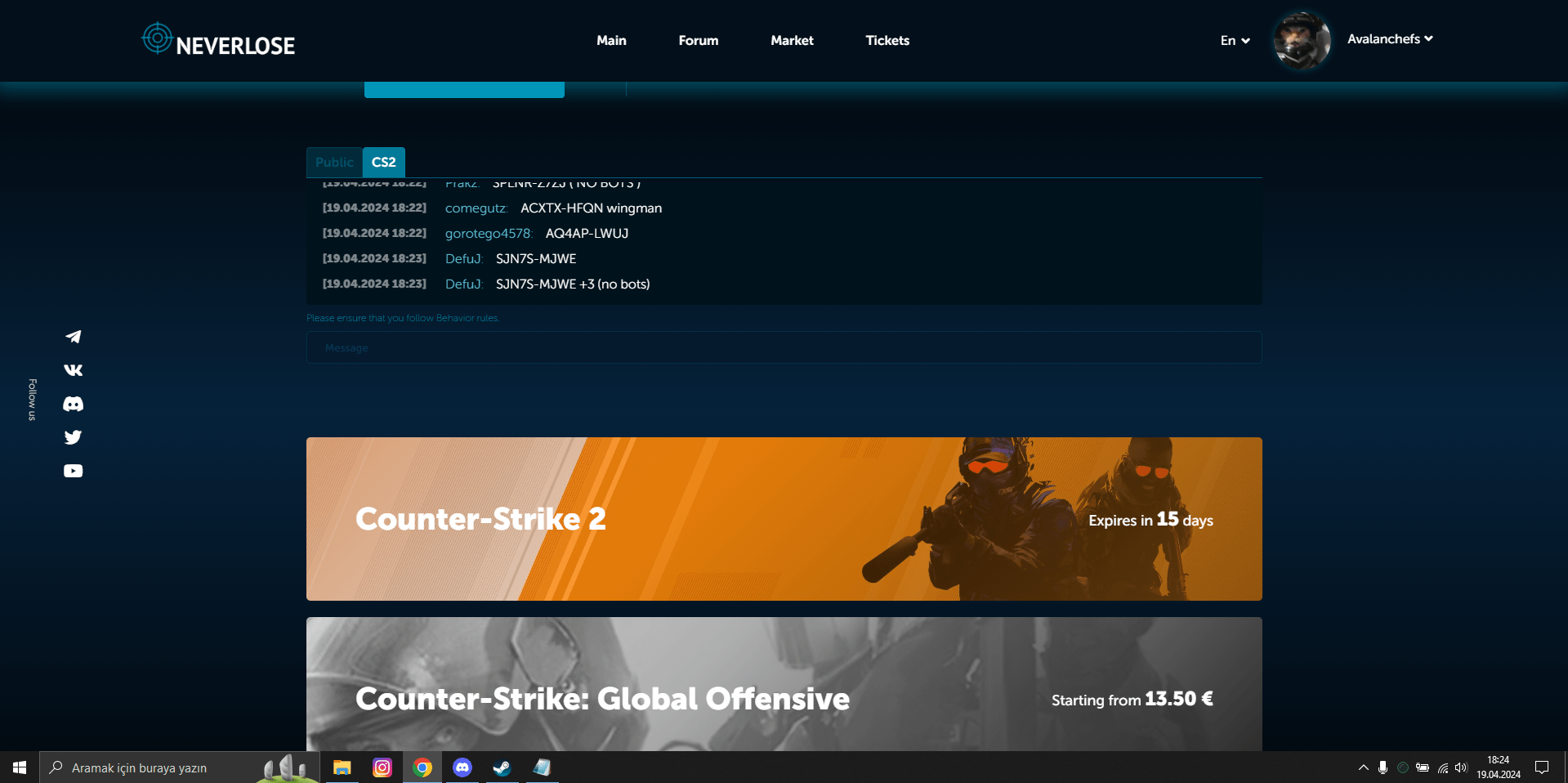Open the VK social link
The height and width of the screenshot is (783, 1568).
pyautogui.click(x=74, y=370)
